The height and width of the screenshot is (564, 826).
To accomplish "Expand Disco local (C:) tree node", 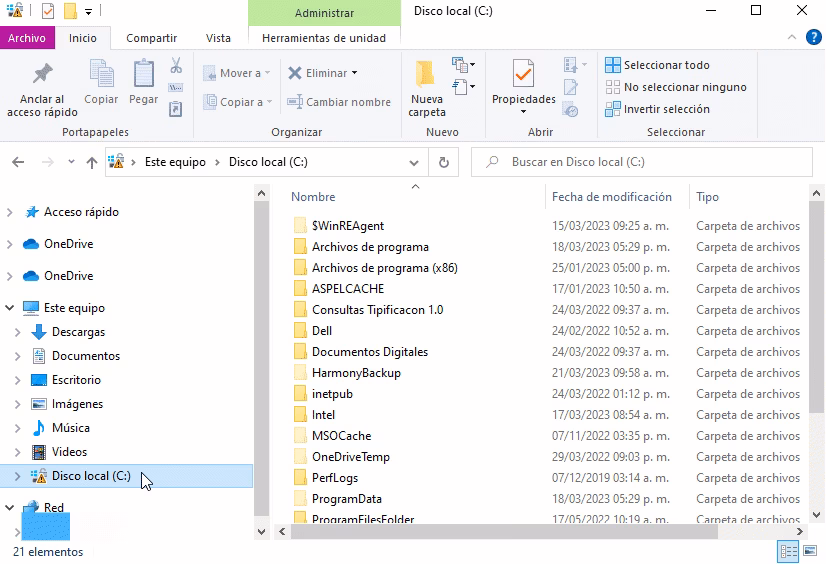I will [x=17, y=476].
